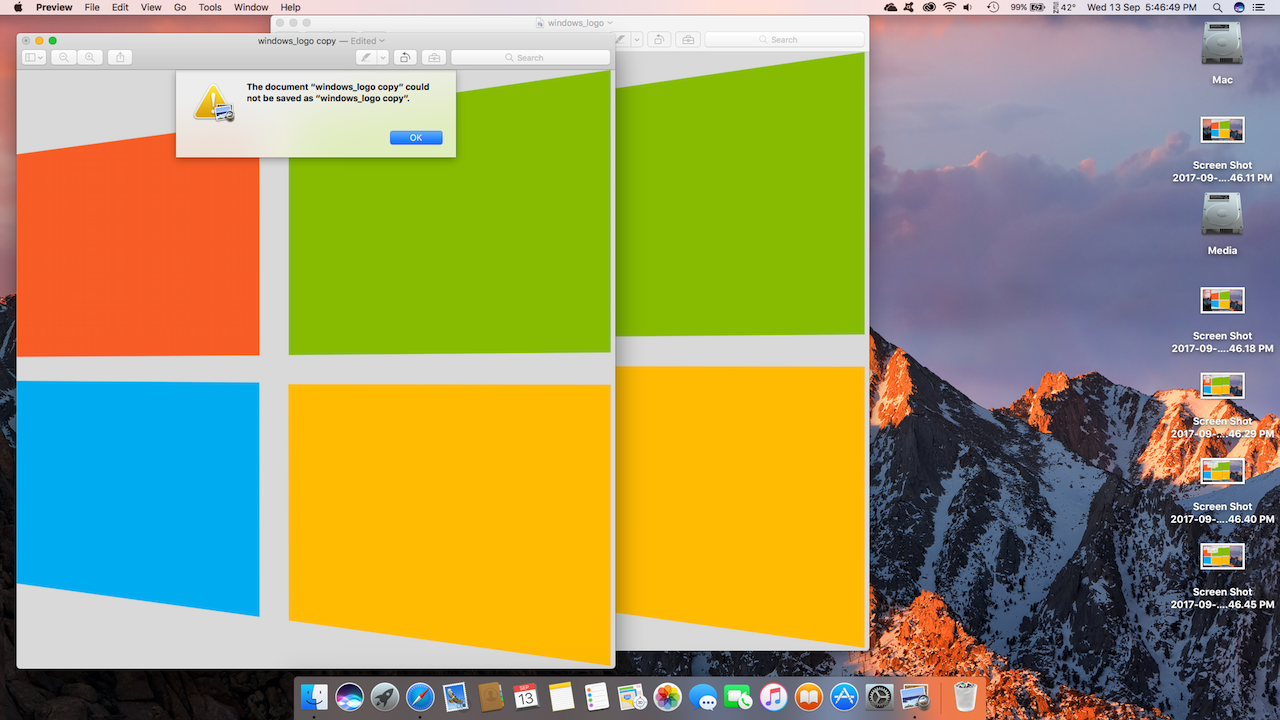Open the Wi-Fi status menu

click(x=948, y=7)
